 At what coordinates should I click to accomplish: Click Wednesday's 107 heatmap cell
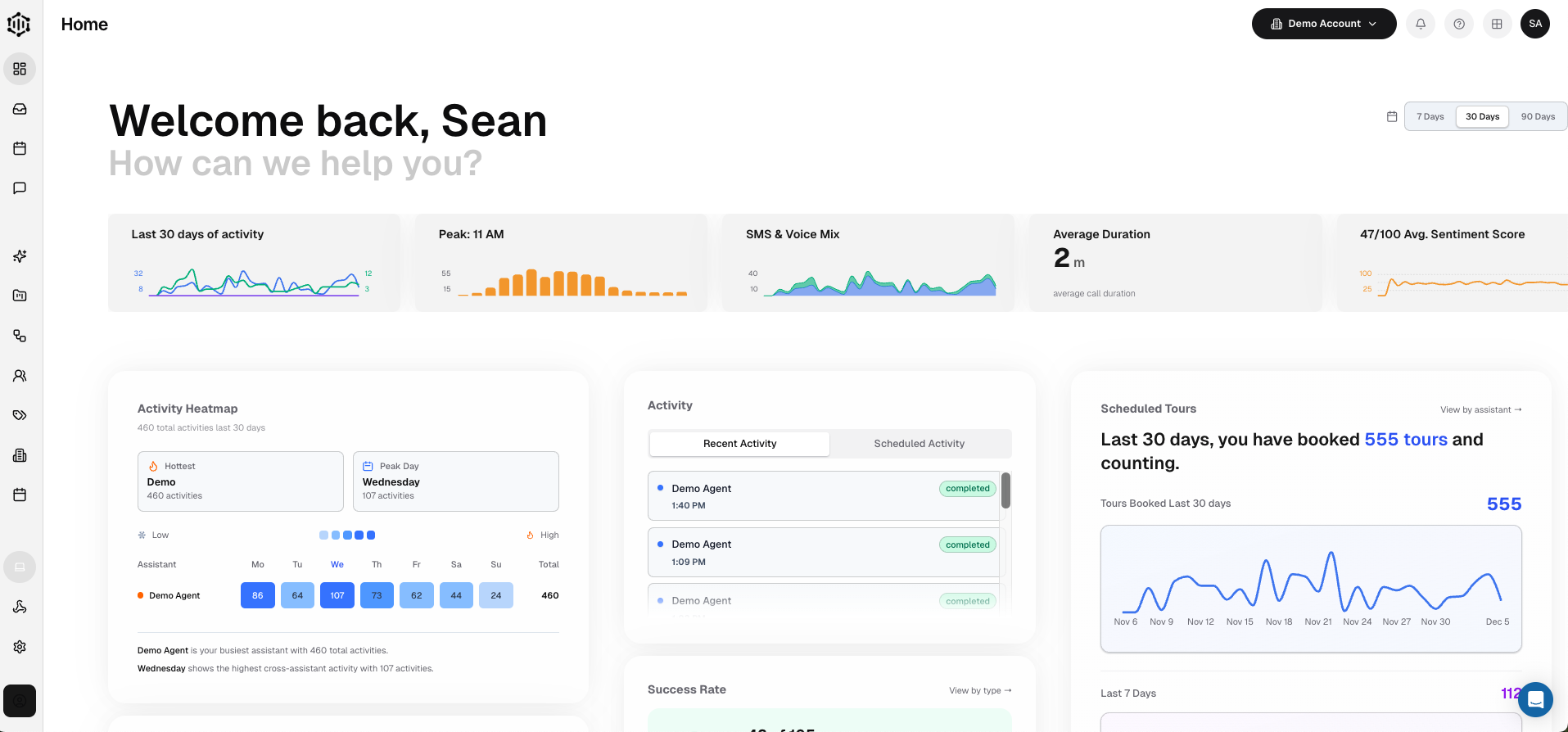click(x=337, y=595)
